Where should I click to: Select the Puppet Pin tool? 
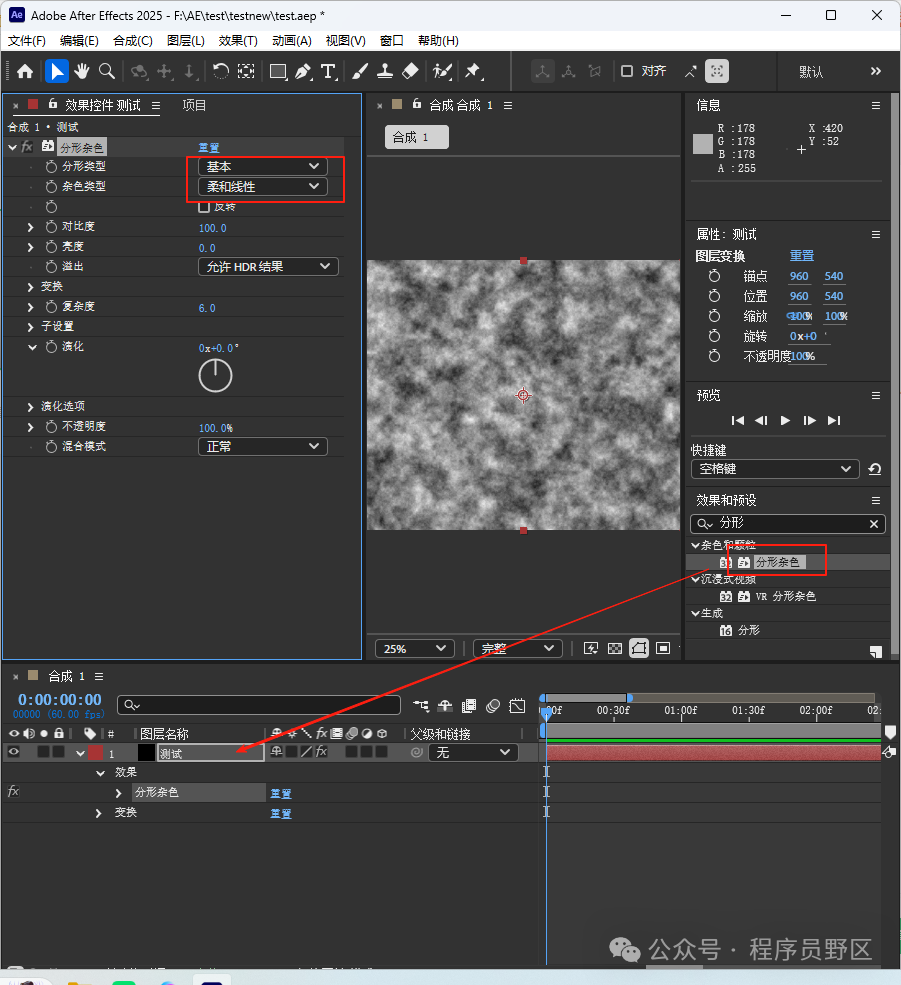(473, 71)
